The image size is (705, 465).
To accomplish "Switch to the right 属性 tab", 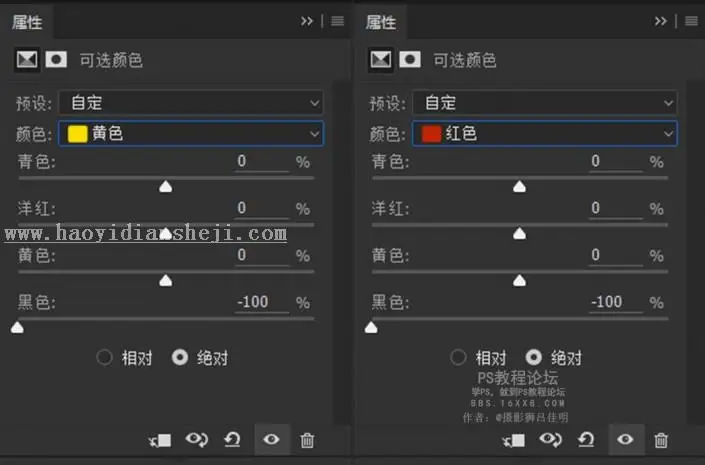I will [381, 22].
